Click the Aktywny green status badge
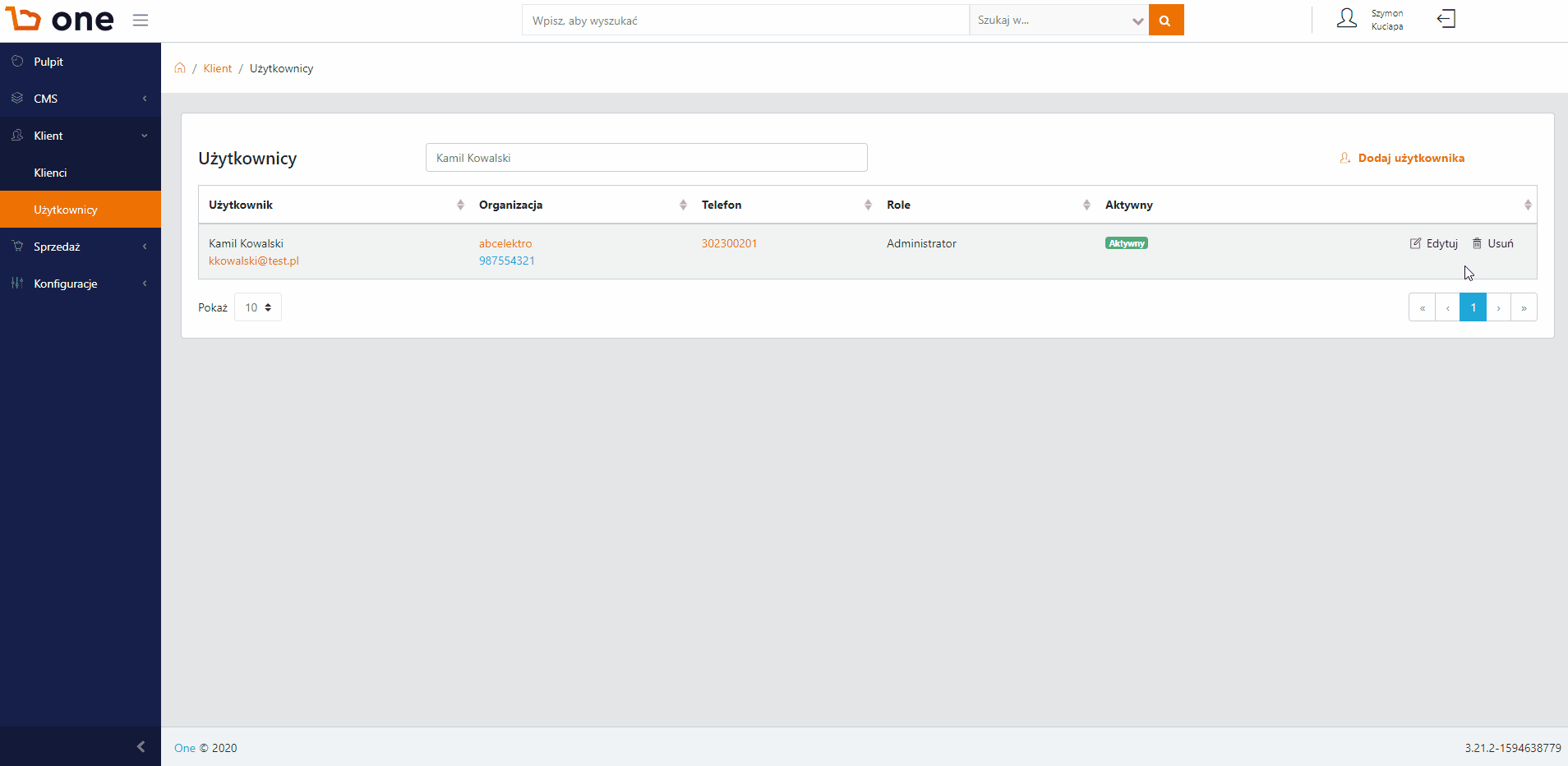 (1127, 243)
